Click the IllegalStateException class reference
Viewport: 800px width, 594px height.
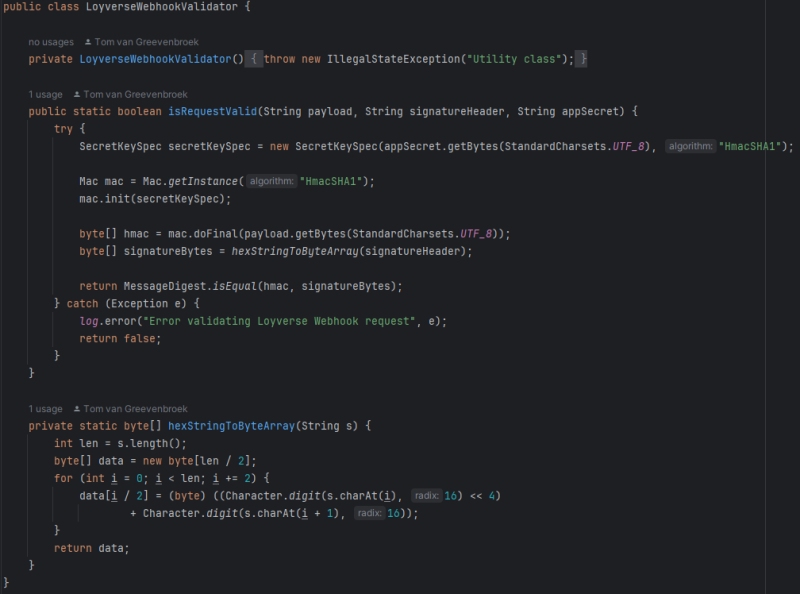click(384, 60)
